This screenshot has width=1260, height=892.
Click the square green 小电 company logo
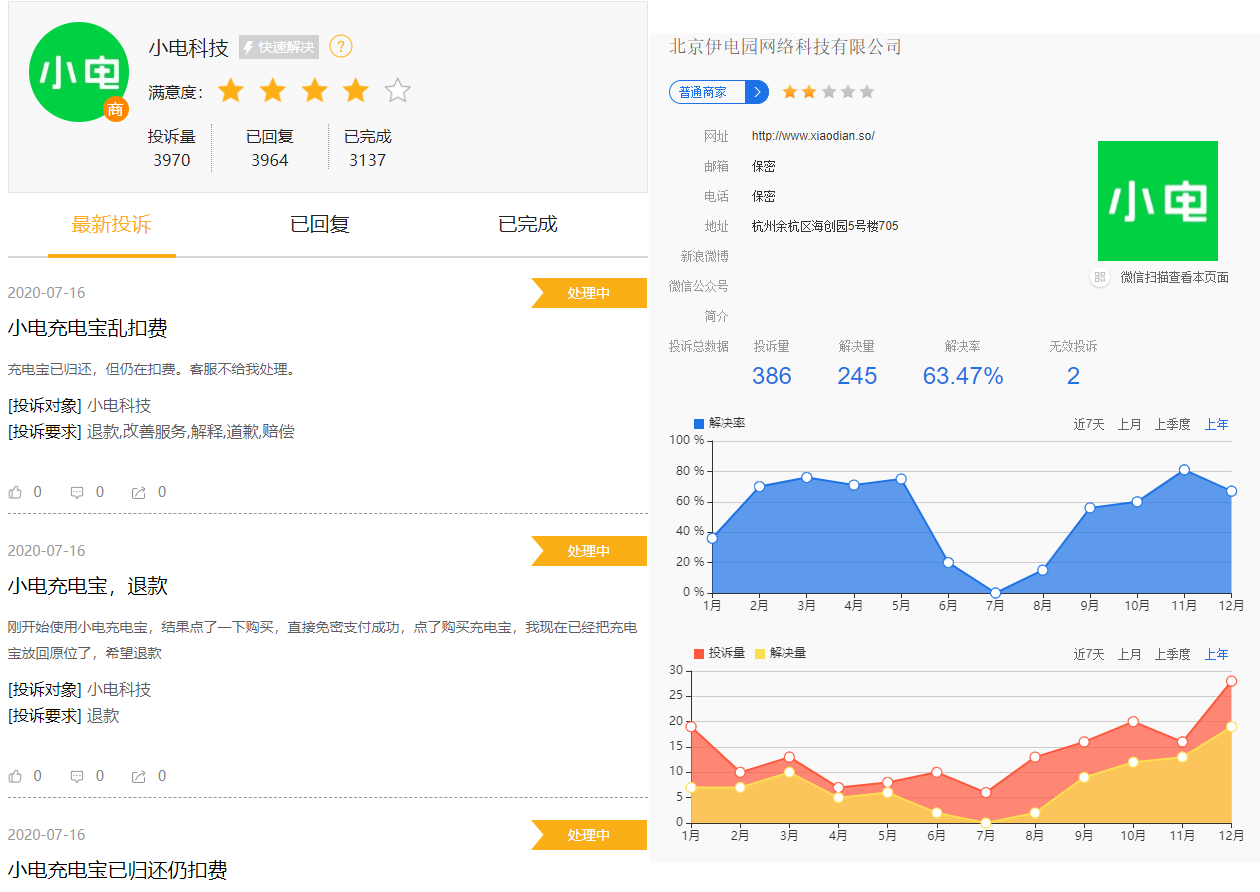(x=1158, y=201)
